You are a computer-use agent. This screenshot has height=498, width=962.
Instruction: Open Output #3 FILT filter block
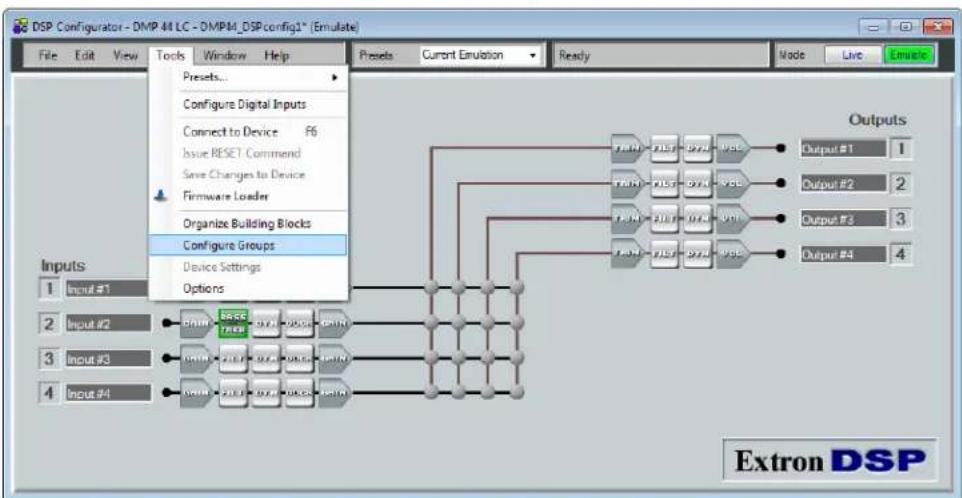tap(664, 218)
